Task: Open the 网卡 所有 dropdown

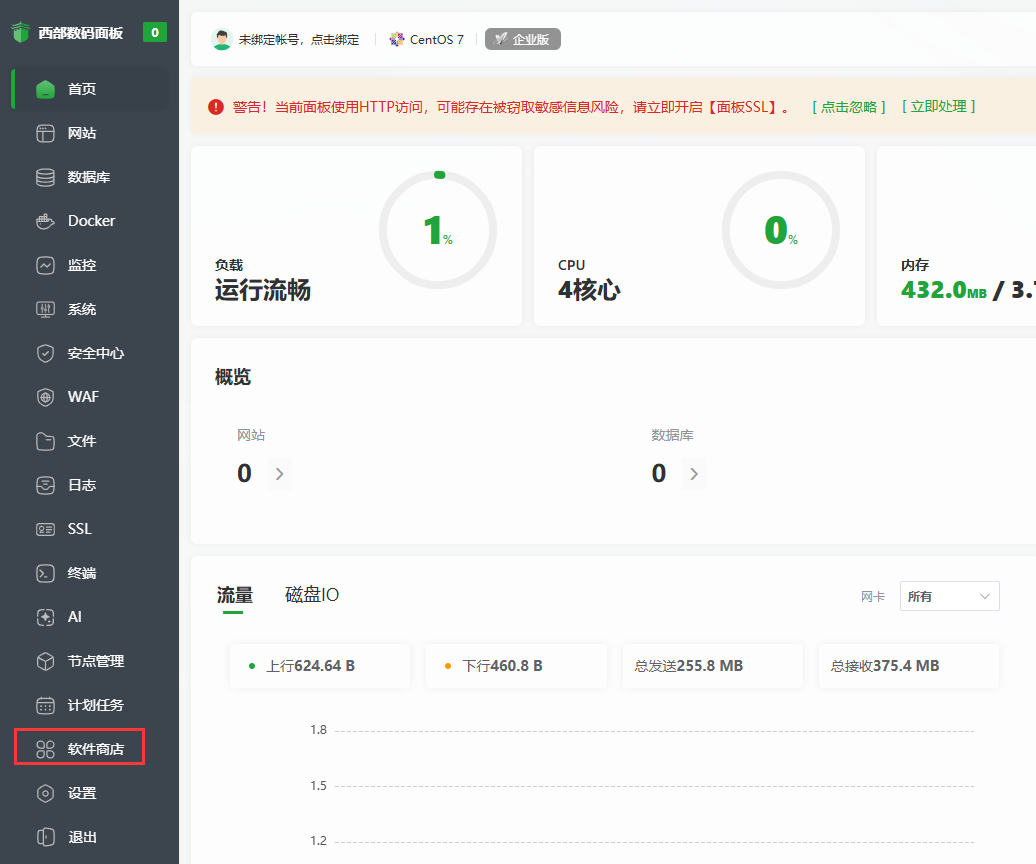Action: (x=949, y=596)
